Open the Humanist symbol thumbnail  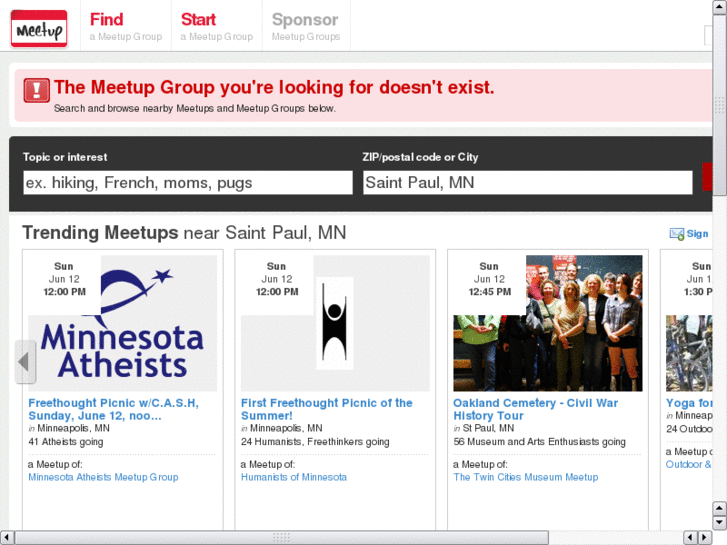[335, 323]
